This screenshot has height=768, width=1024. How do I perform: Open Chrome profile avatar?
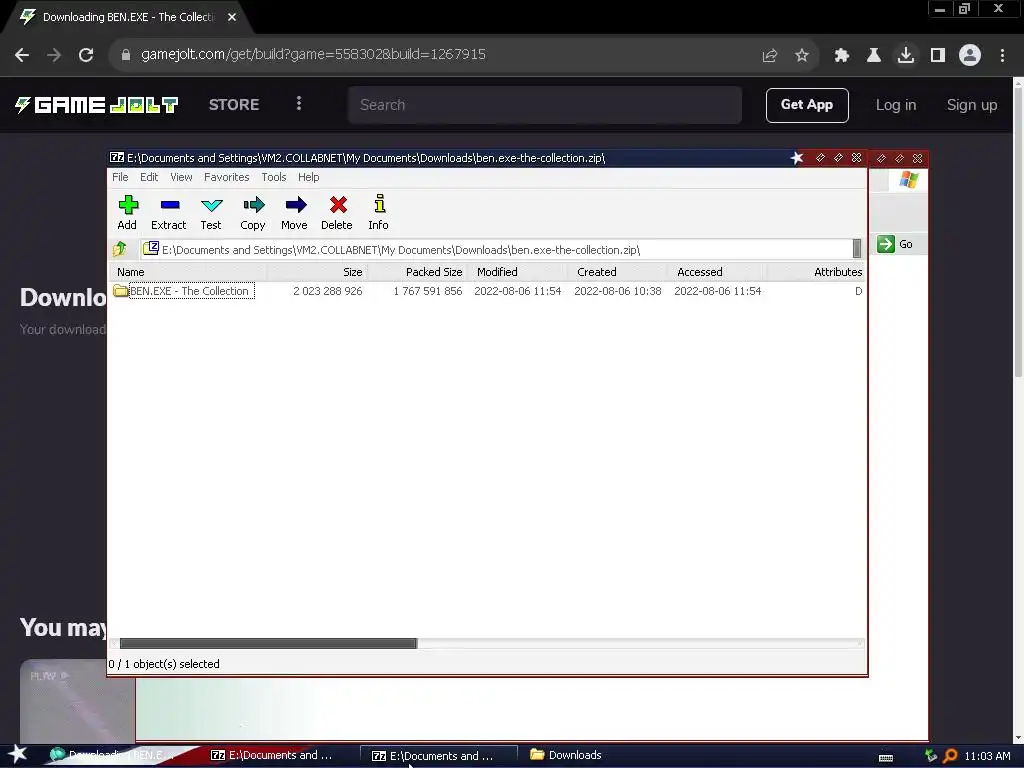tap(970, 56)
